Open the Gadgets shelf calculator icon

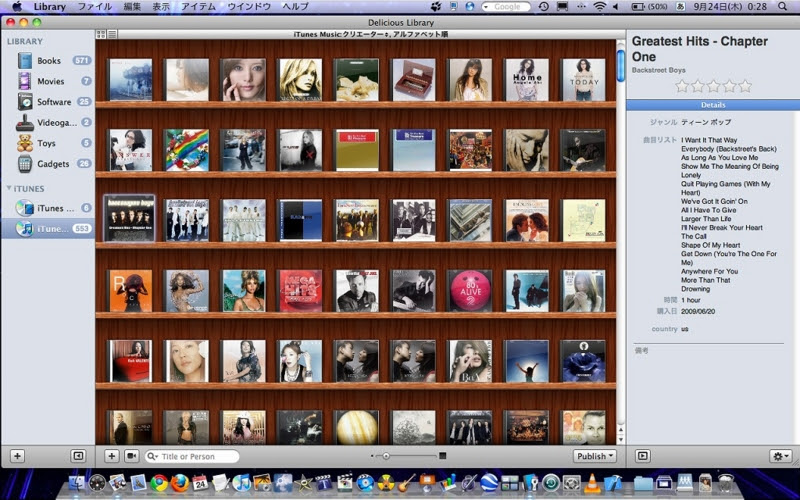point(47,164)
